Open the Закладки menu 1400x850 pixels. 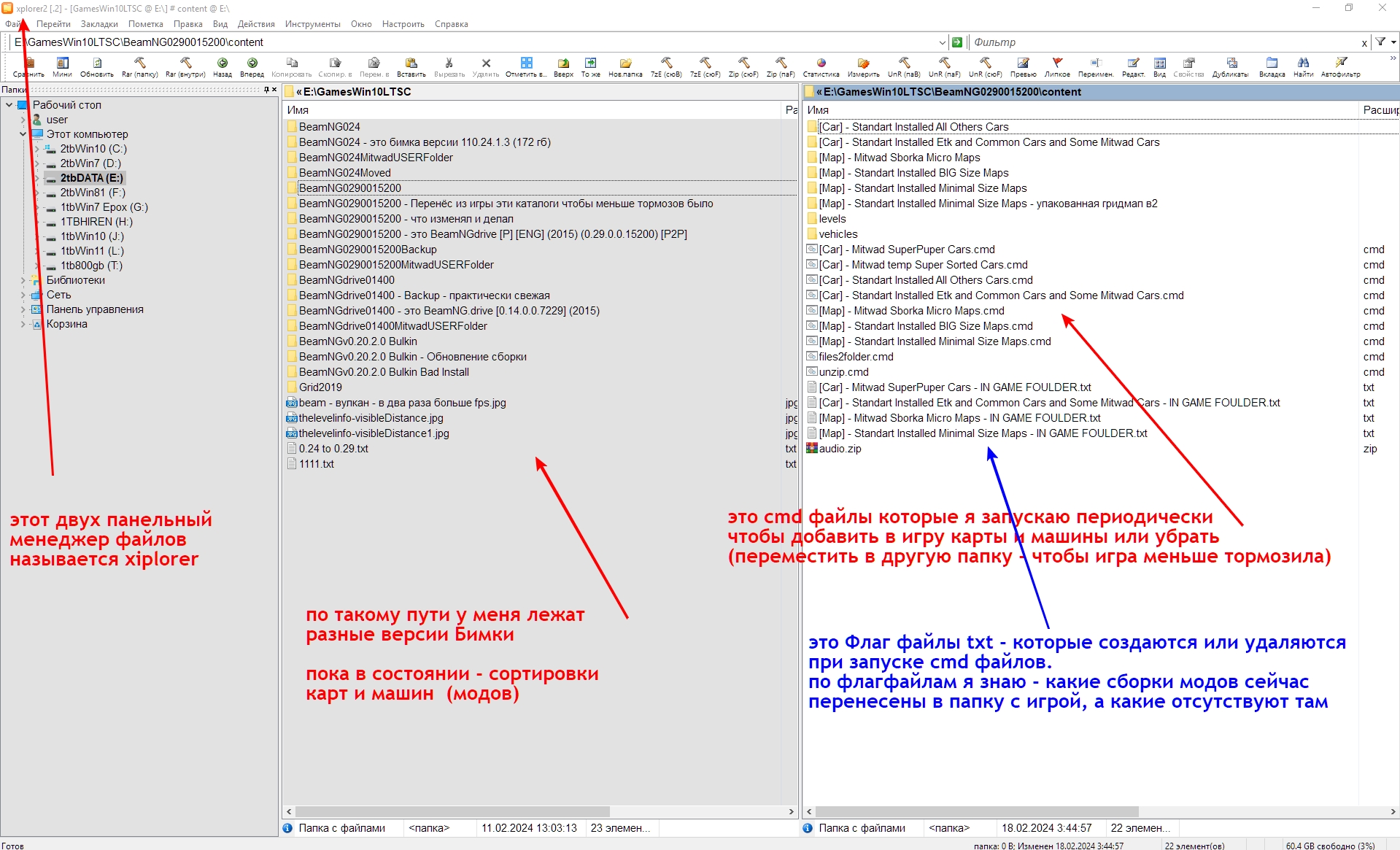click(x=99, y=24)
